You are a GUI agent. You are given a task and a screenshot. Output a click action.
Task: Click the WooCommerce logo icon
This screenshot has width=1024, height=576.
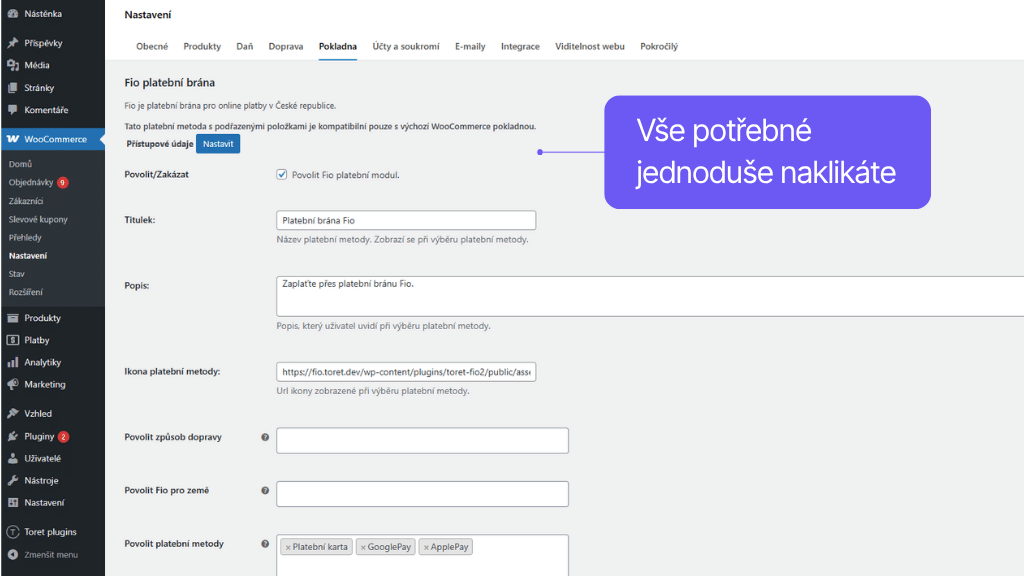click(12, 139)
